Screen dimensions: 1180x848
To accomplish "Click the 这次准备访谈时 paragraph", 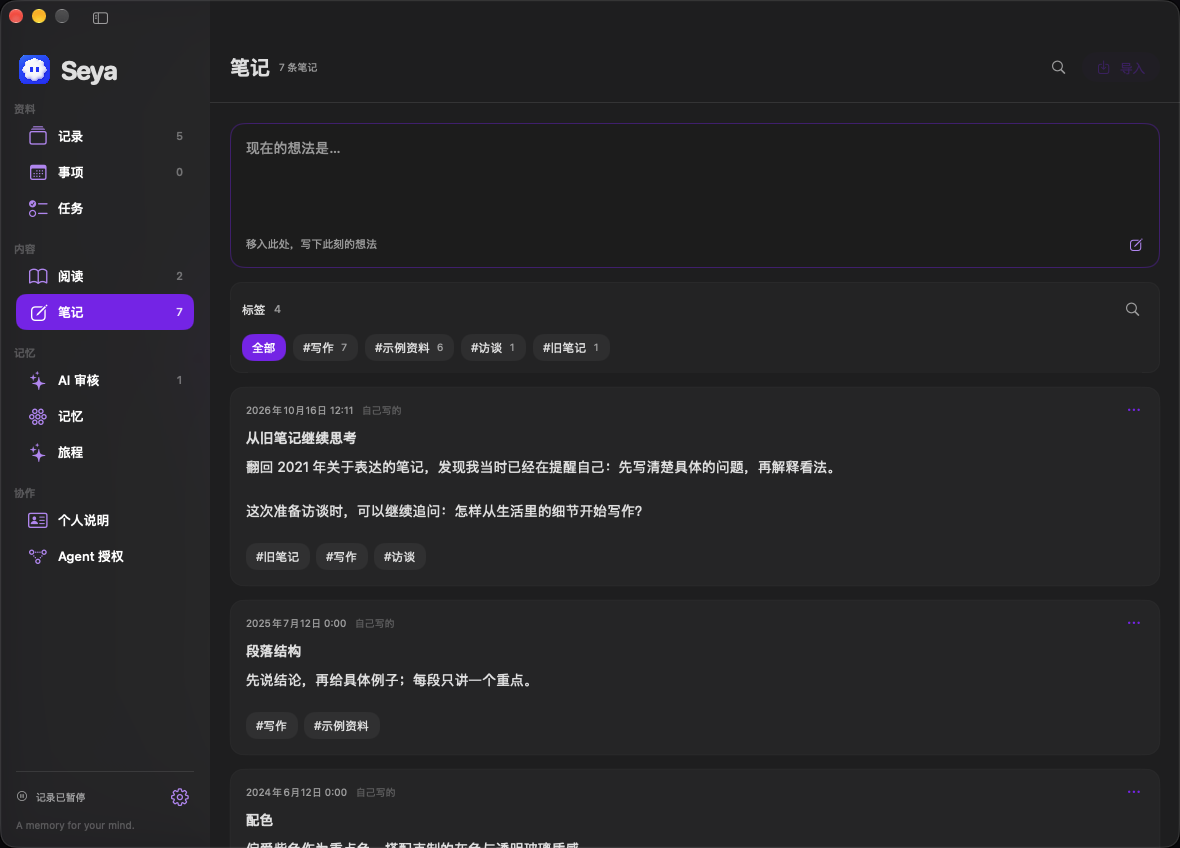I will click(444, 511).
